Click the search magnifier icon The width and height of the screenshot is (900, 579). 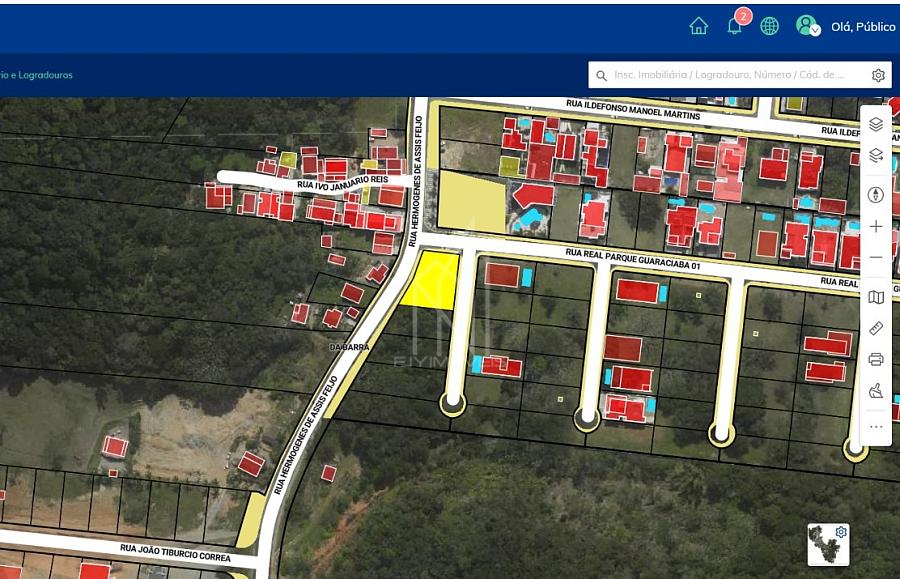[x=601, y=75]
